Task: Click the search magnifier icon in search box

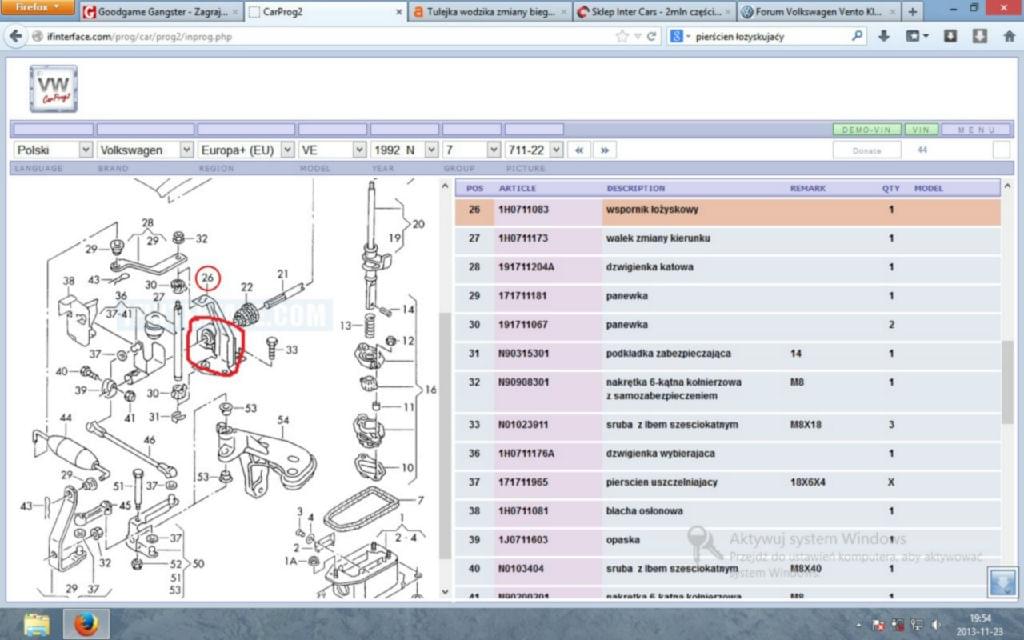Action: (857, 37)
